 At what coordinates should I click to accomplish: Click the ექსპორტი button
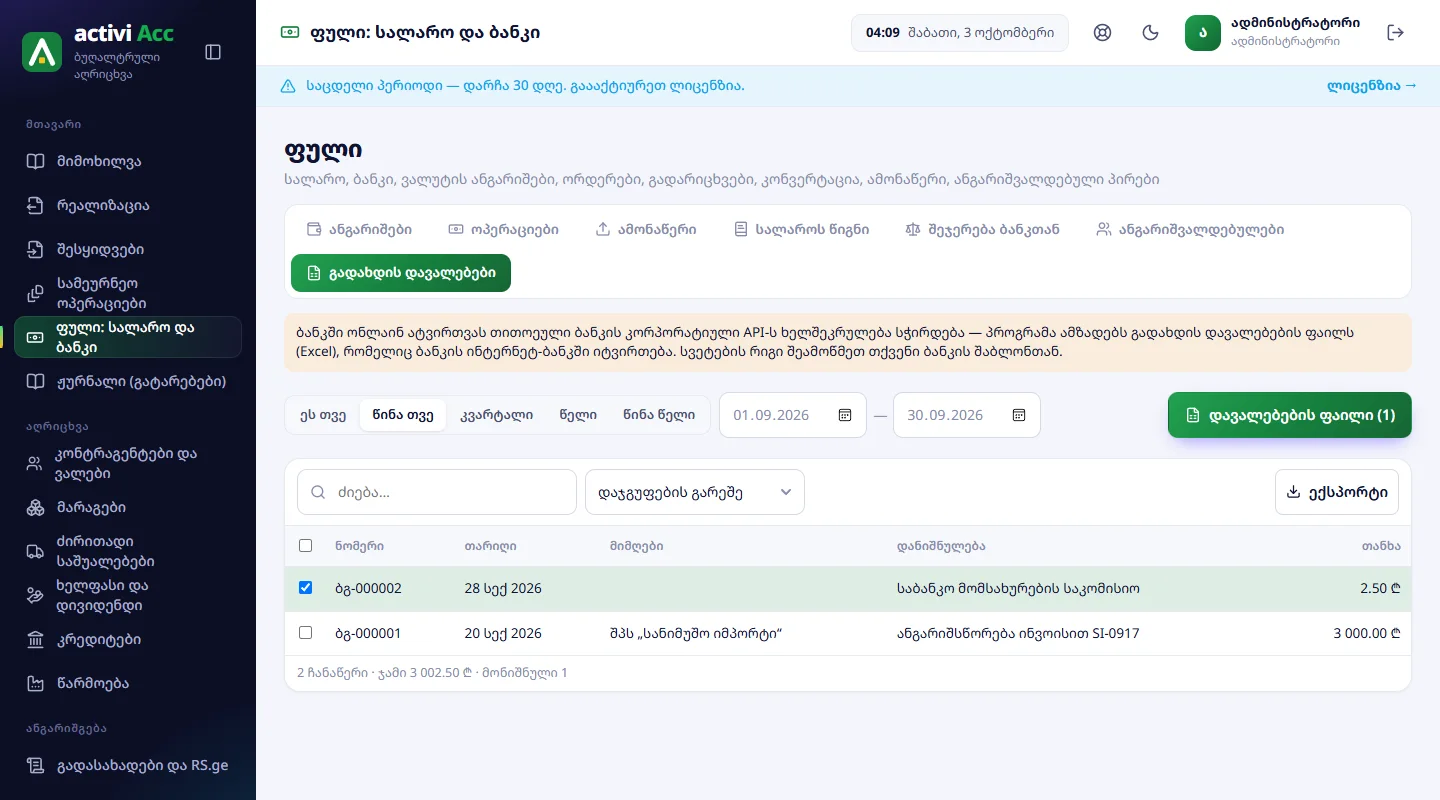[x=1337, y=492]
